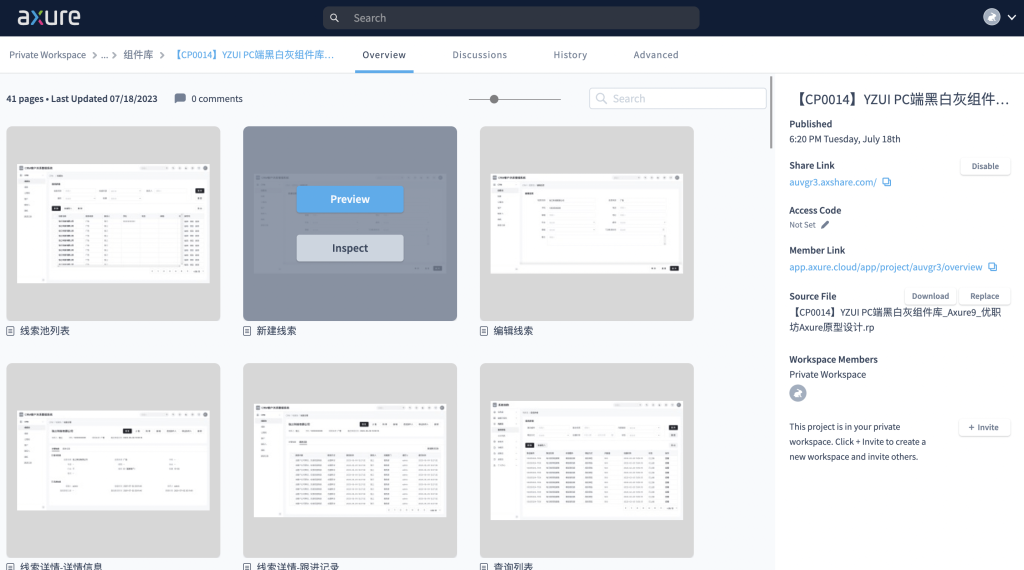Switch to the Discussions tab

[479, 55]
